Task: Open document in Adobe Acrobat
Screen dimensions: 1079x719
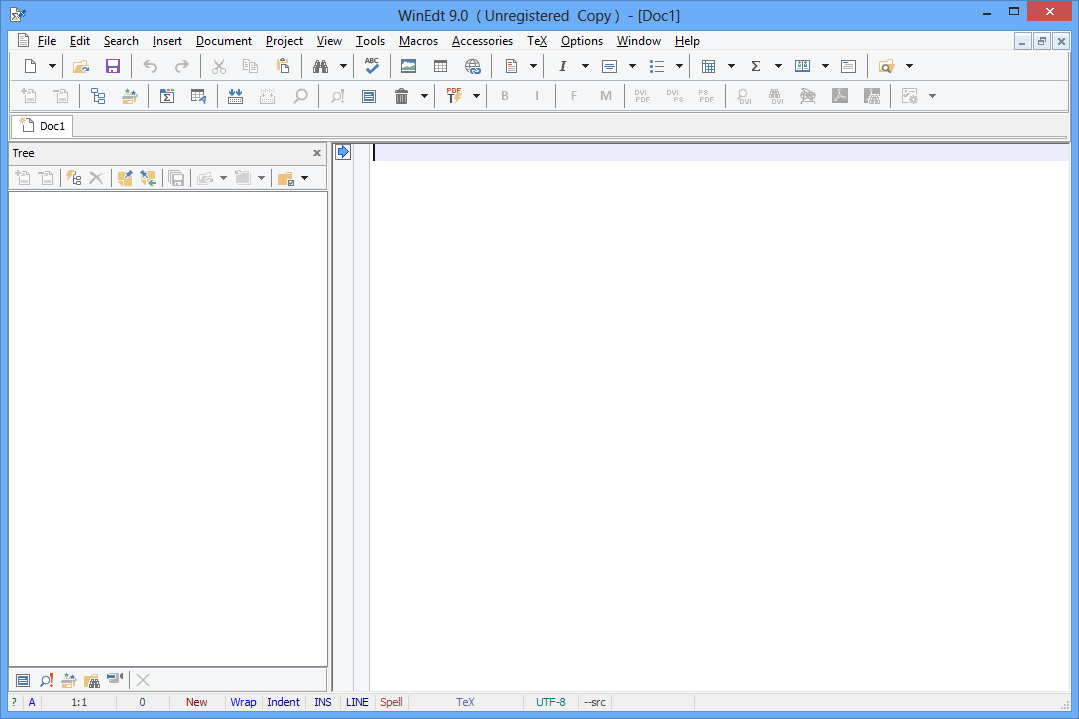Action: point(840,95)
